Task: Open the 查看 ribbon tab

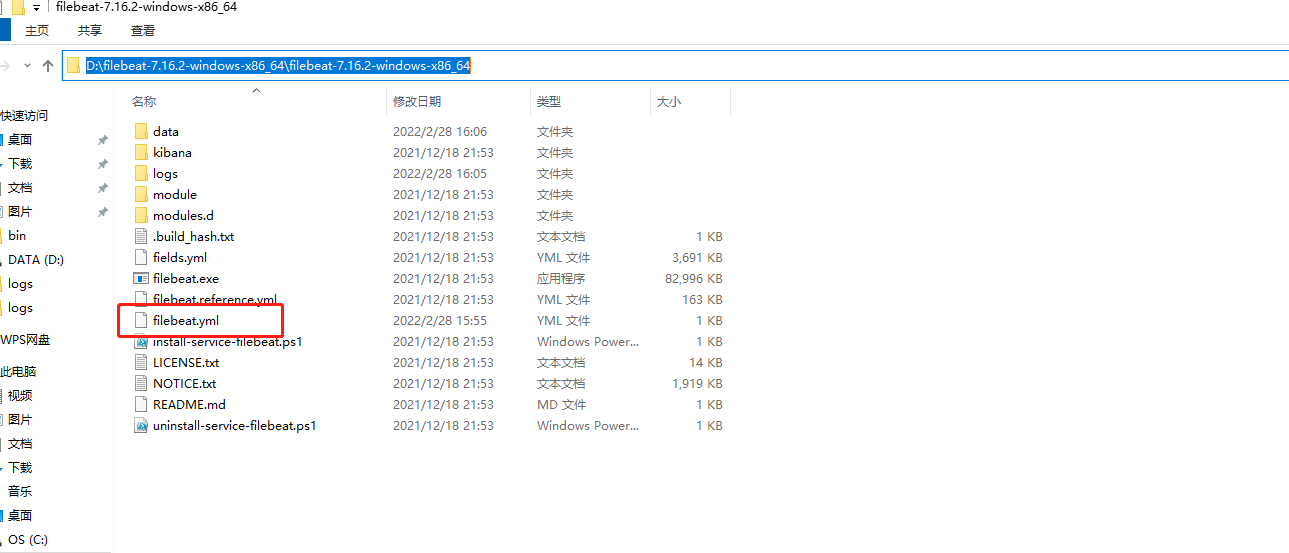Action: point(143,31)
